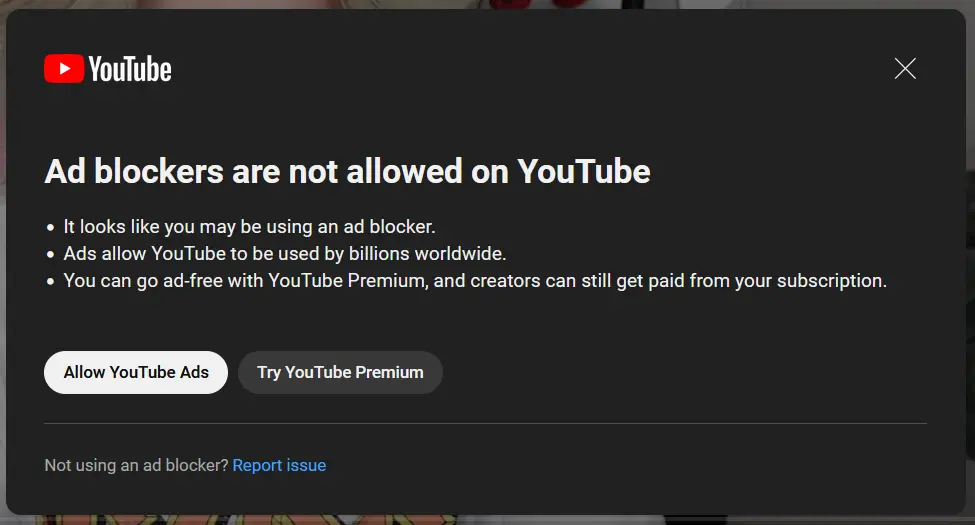Viewport: 975px width, 525px height.
Task: Click the 'Ad blockers are not allowed' heading
Action: pyautogui.click(x=347, y=171)
